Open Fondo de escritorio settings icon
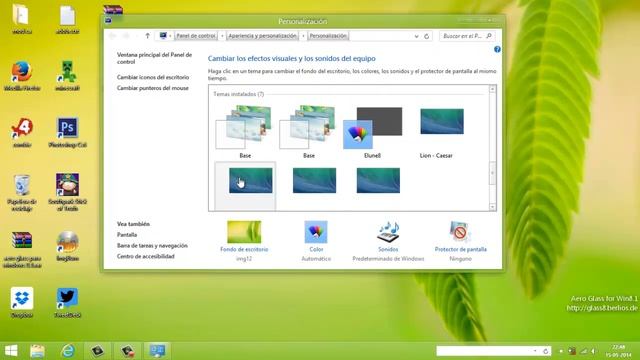The height and width of the screenshot is (360, 640). pyautogui.click(x=244, y=232)
